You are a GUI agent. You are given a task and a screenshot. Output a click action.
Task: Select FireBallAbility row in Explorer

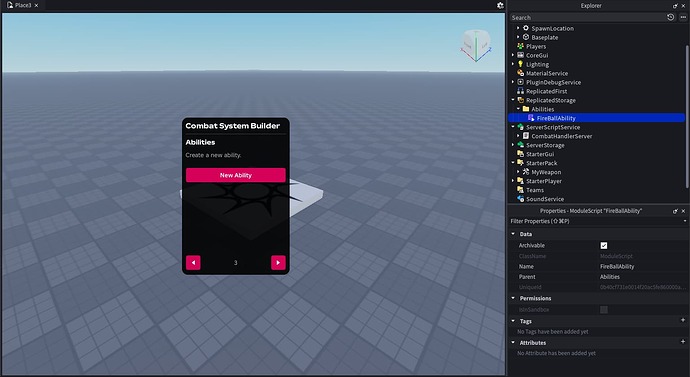(x=596, y=118)
